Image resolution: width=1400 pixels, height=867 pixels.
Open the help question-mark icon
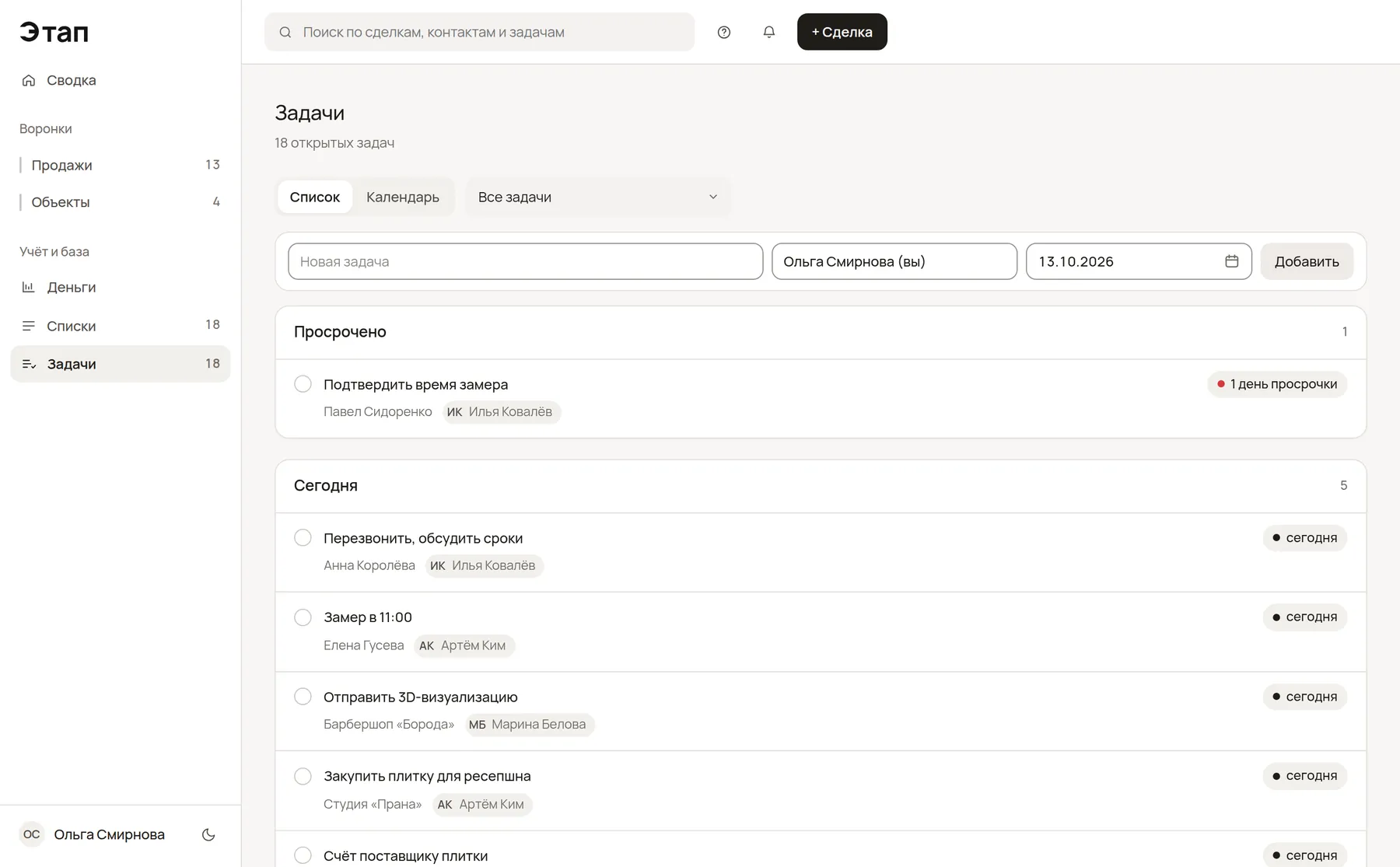tap(724, 32)
